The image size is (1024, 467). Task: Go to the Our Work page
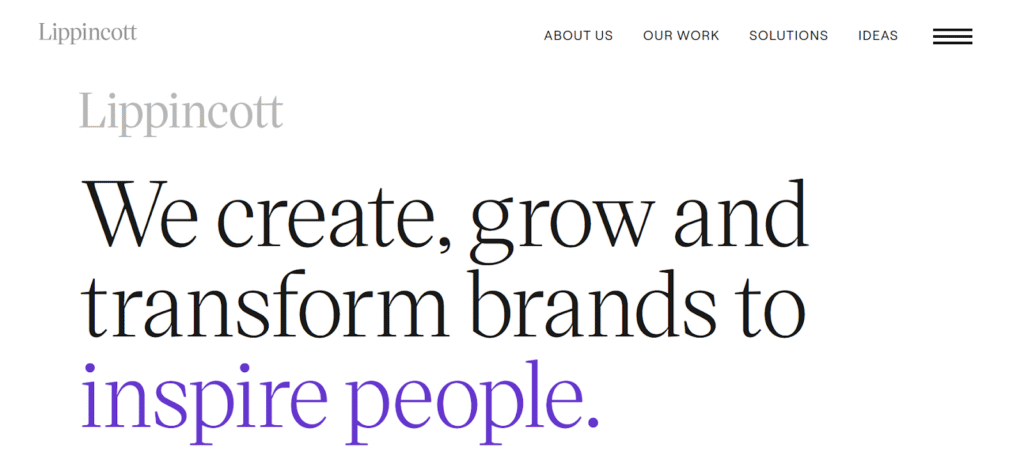680,36
